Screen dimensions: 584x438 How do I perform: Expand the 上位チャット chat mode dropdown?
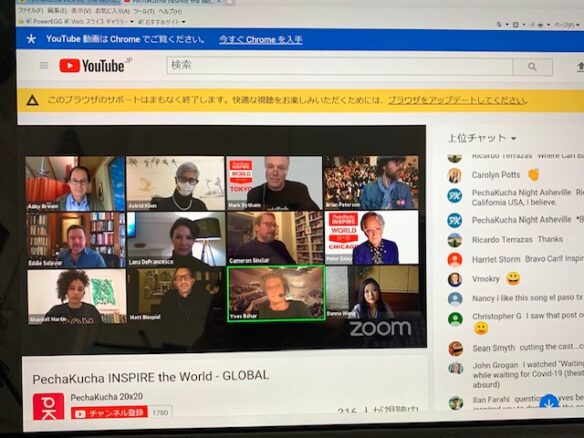tap(514, 139)
